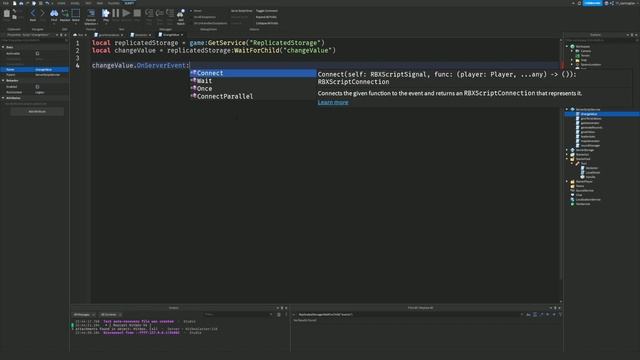640x360 pixels.
Task: Click the Collaborate button
Action: (x=592, y=3)
